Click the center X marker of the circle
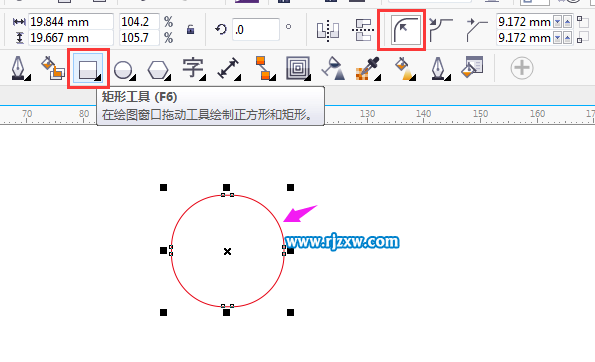Viewport: 595px width, 362px height. pos(227,251)
